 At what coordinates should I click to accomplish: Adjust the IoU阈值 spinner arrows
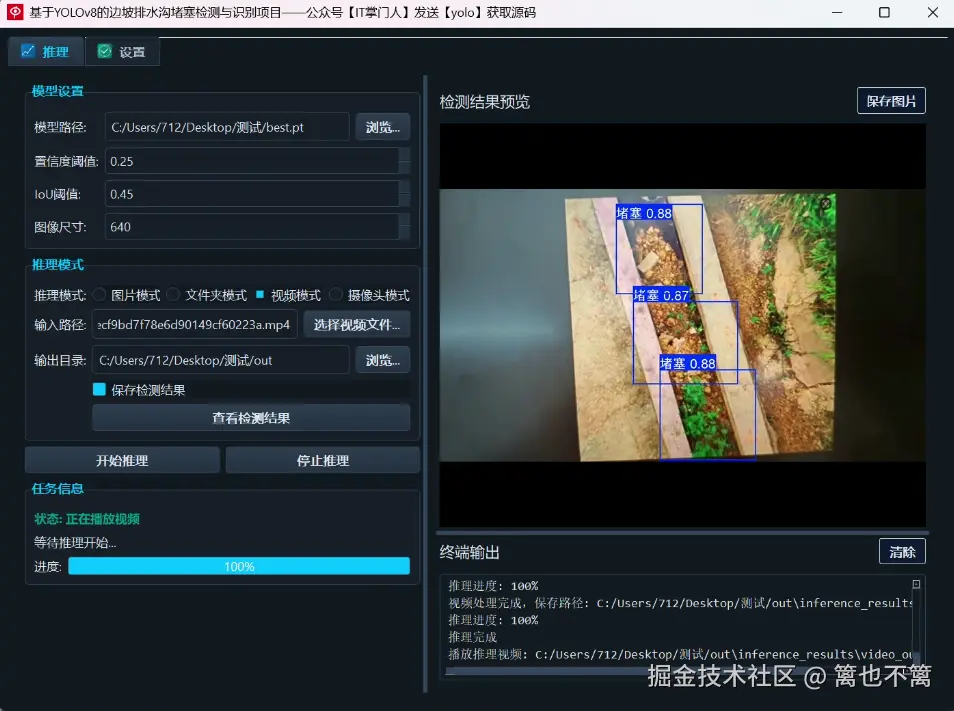(404, 194)
